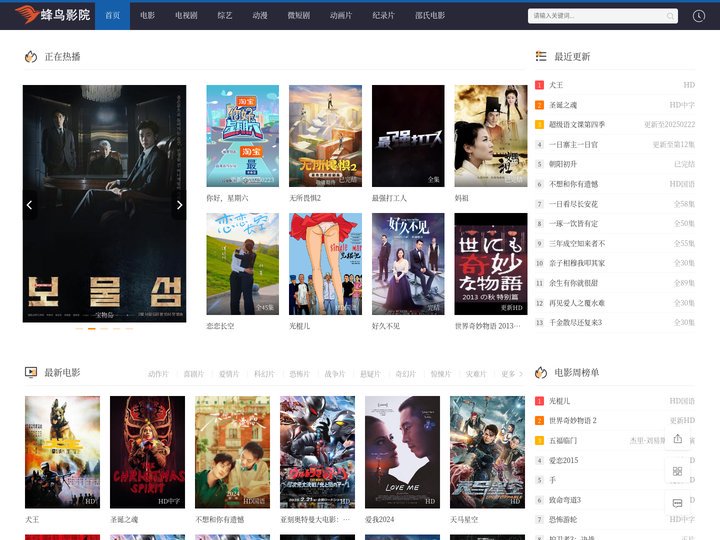Filter latest movies by 战争片
This screenshot has height=540, width=720.
pyautogui.click(x=335, y=374)
